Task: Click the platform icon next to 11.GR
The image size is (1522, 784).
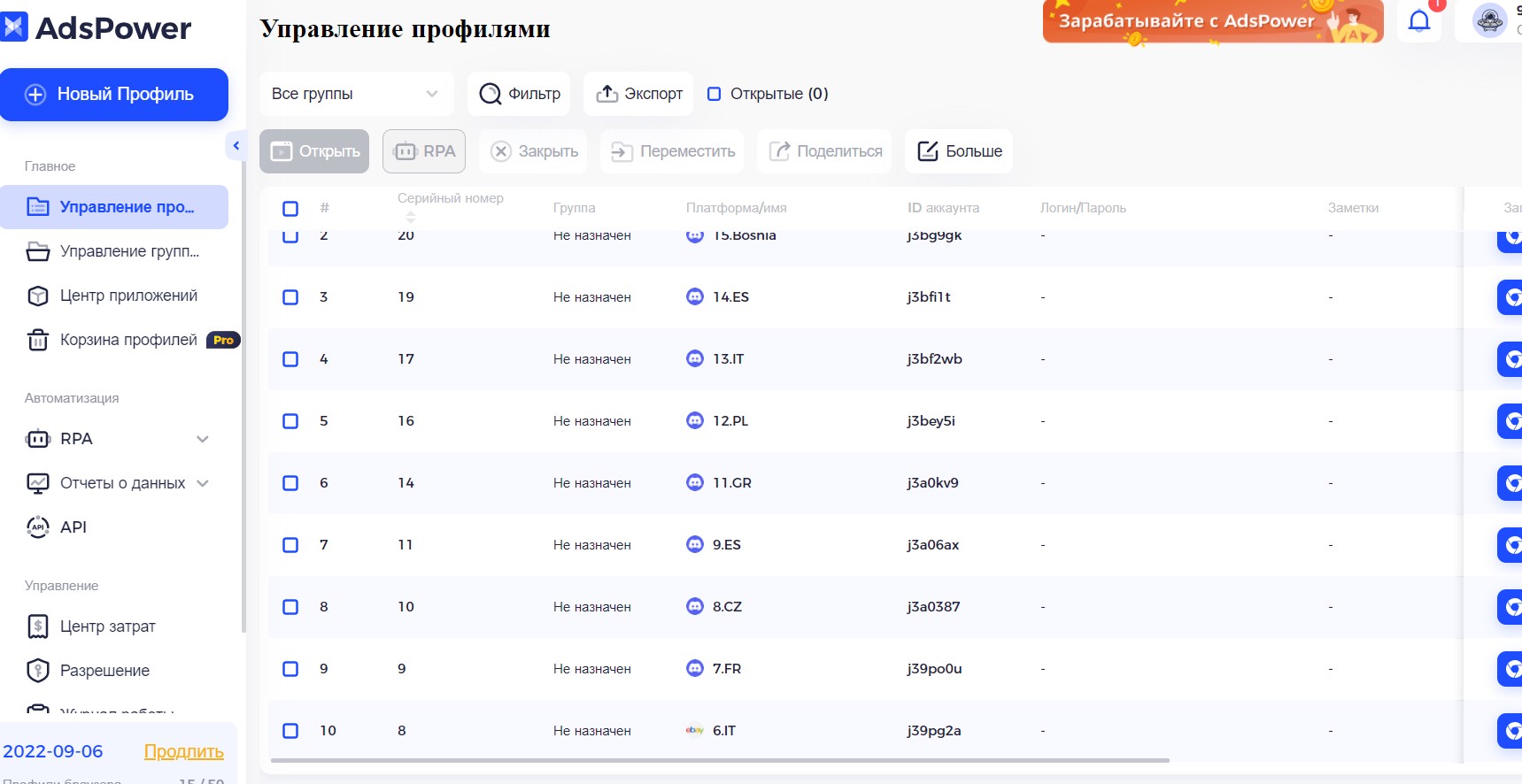Action: (x=695, y=482)
